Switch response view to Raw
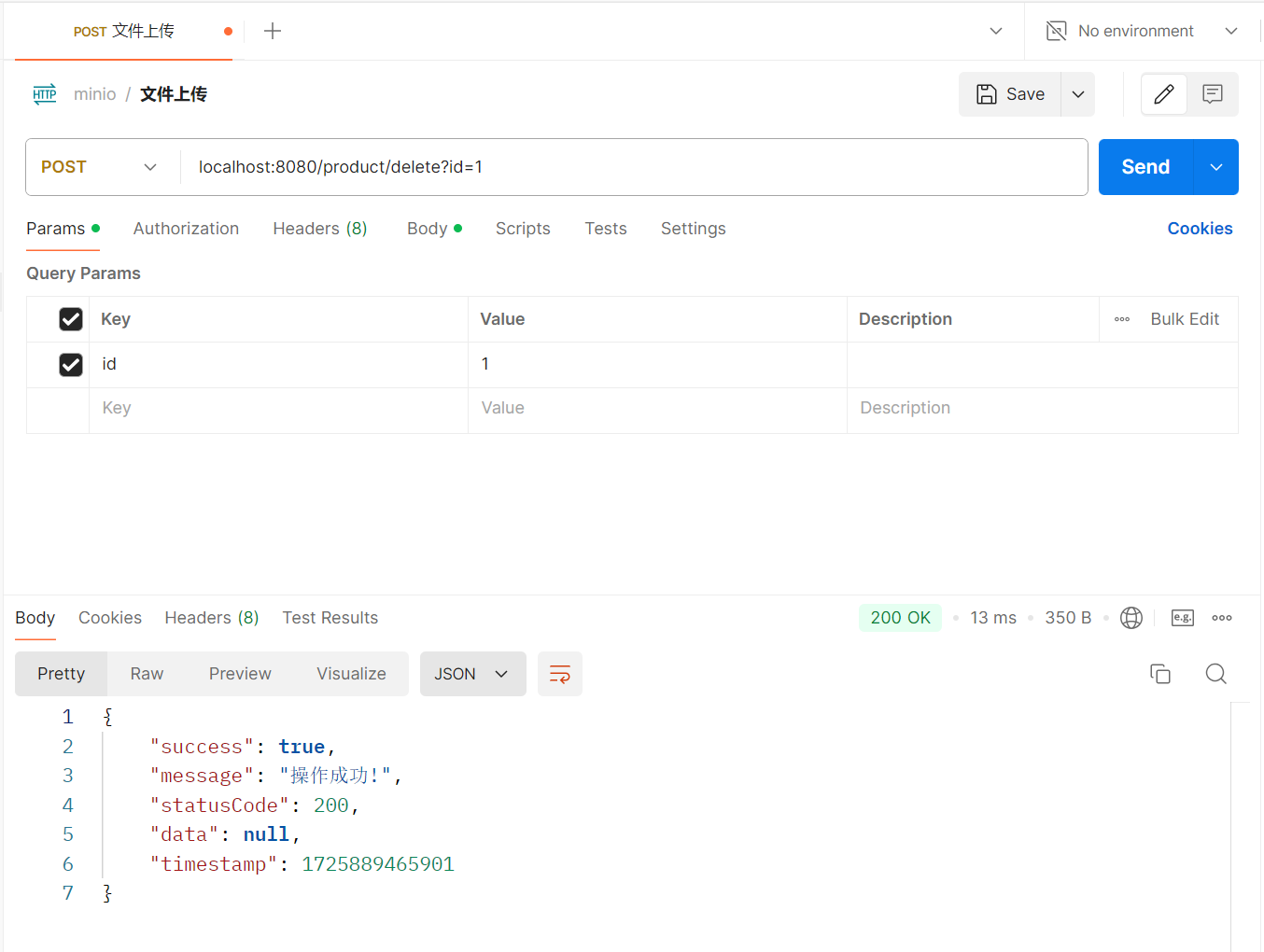This screenshot has width=1264, height=952. point(147,674)
